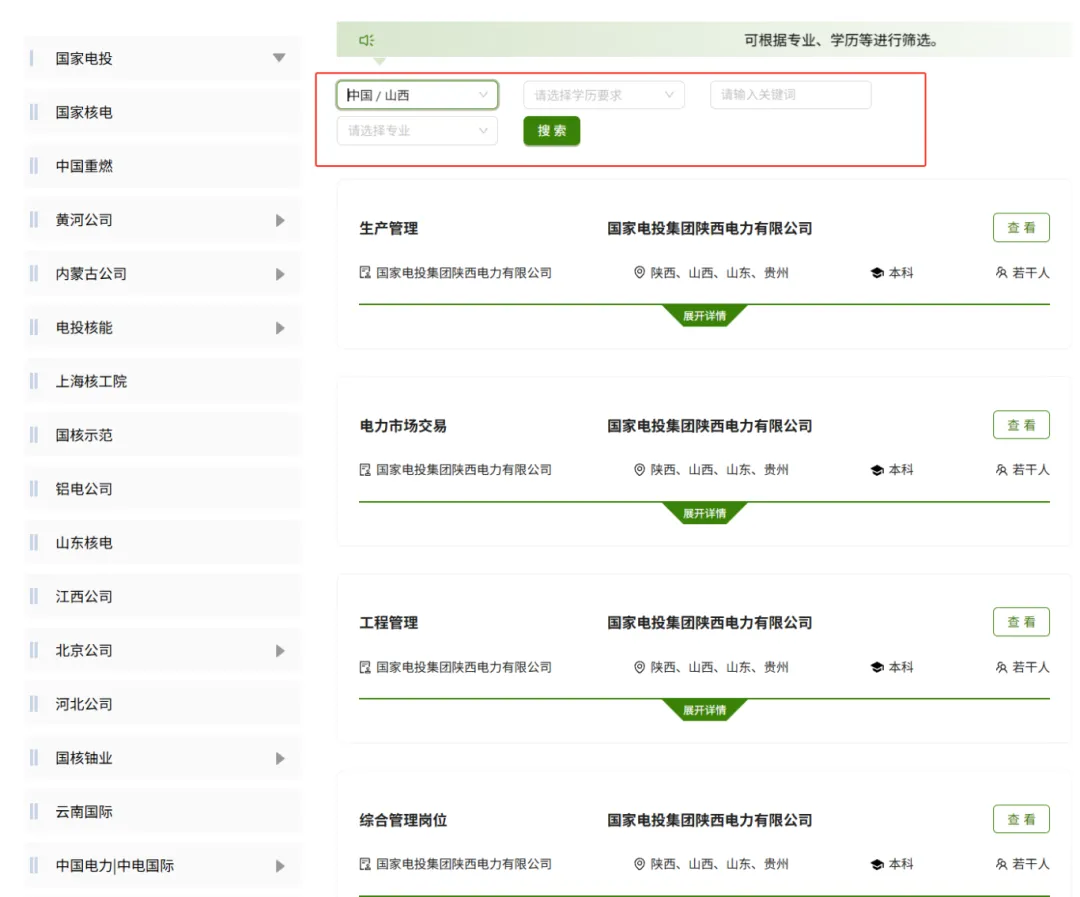Click 国家电投集团陕西电力有限公司 heading in 生产管理 card
Screen dimensions: 1080x897
click(709, 228)
